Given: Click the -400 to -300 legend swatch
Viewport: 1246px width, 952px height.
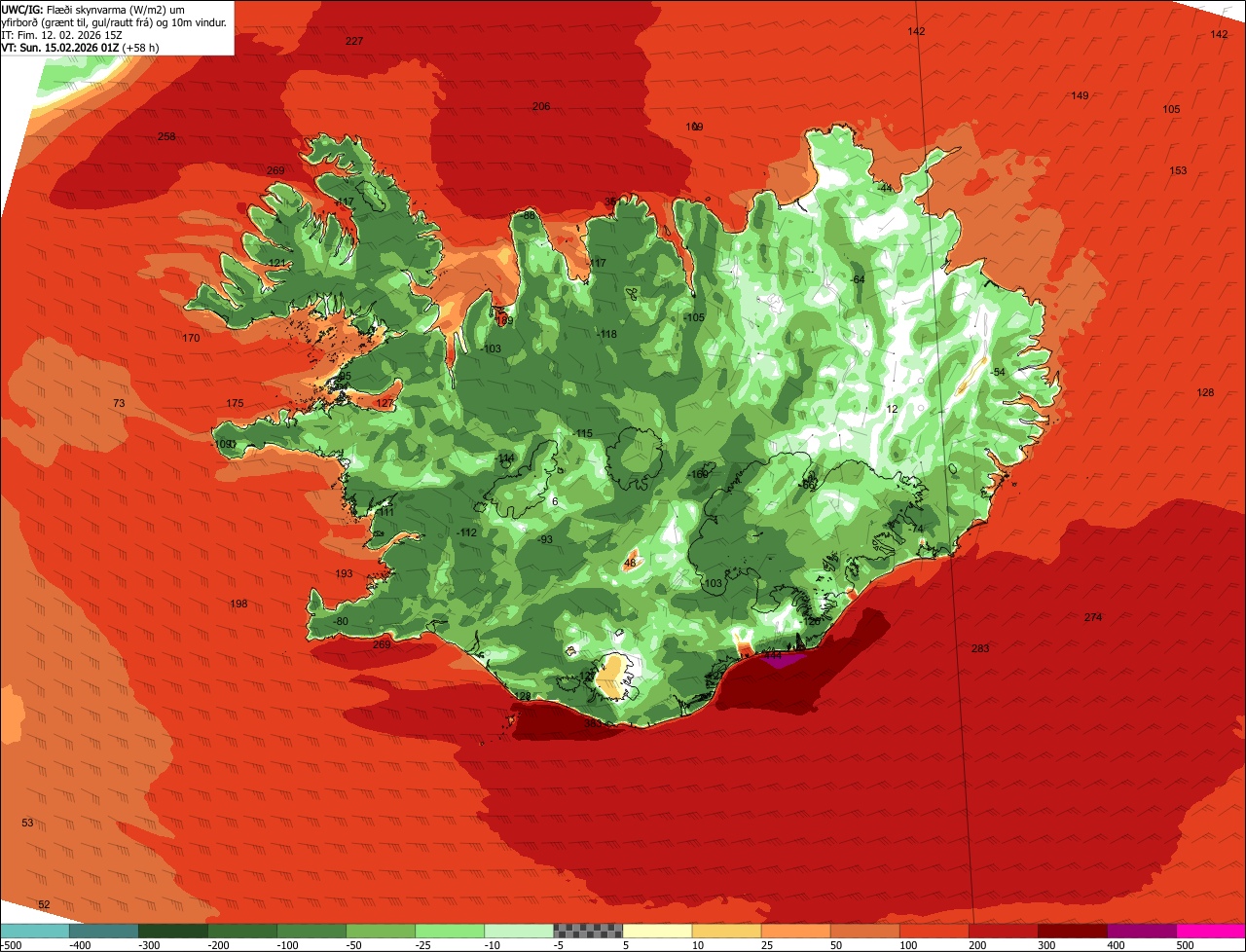Looking at the screenshot, I should [x=104, y=931].
